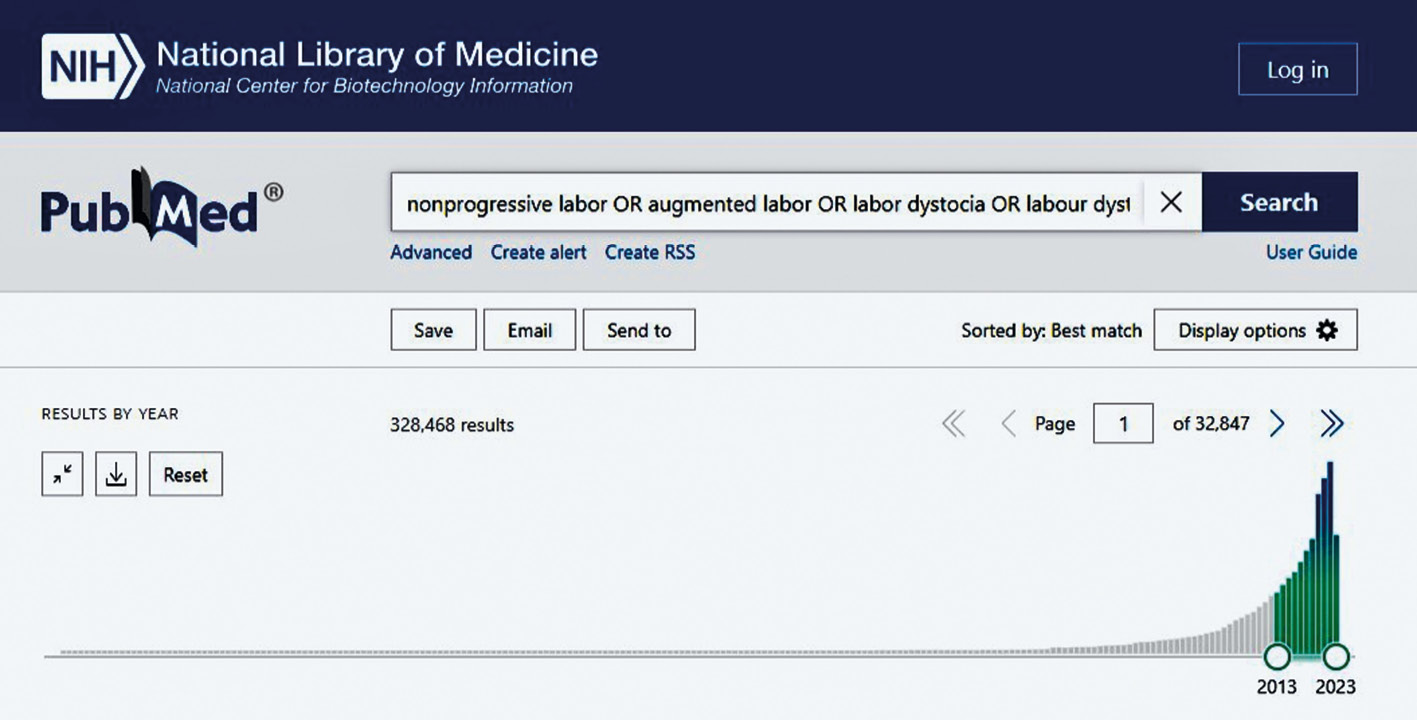Click the Create alert link
The image size is (1417, 720).
point(538,253)
